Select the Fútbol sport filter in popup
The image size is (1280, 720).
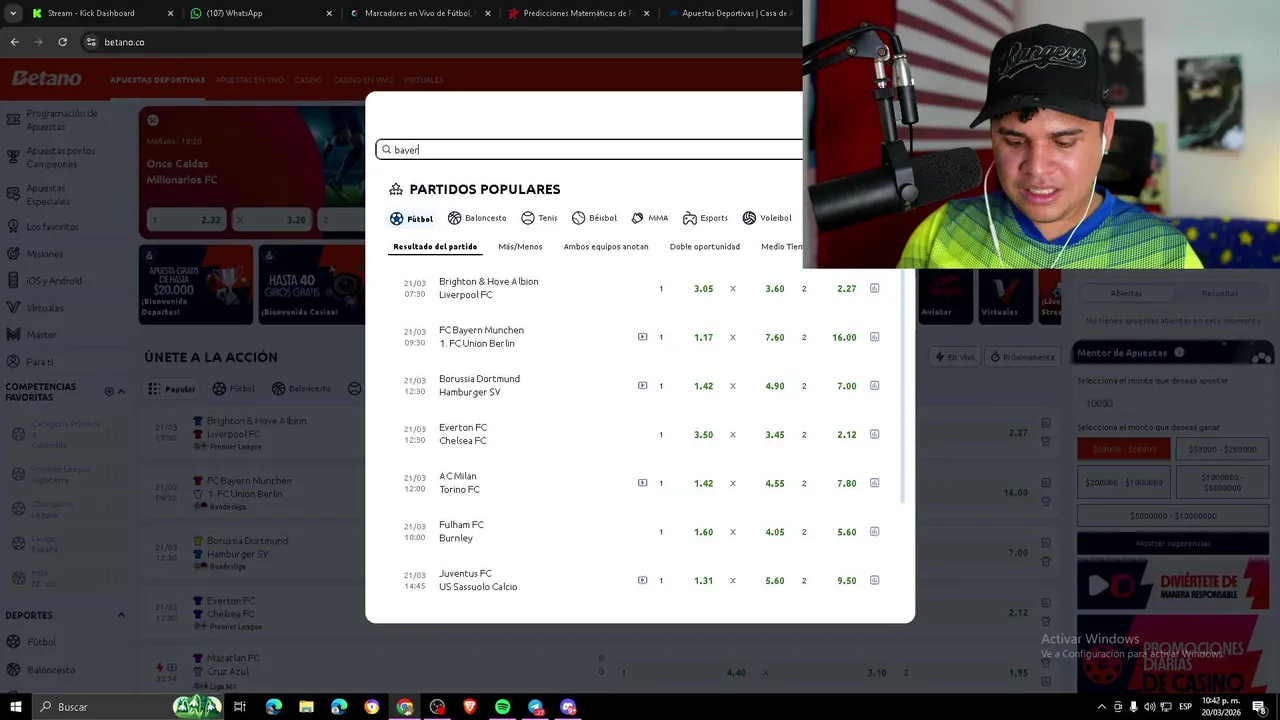point(411,218)
